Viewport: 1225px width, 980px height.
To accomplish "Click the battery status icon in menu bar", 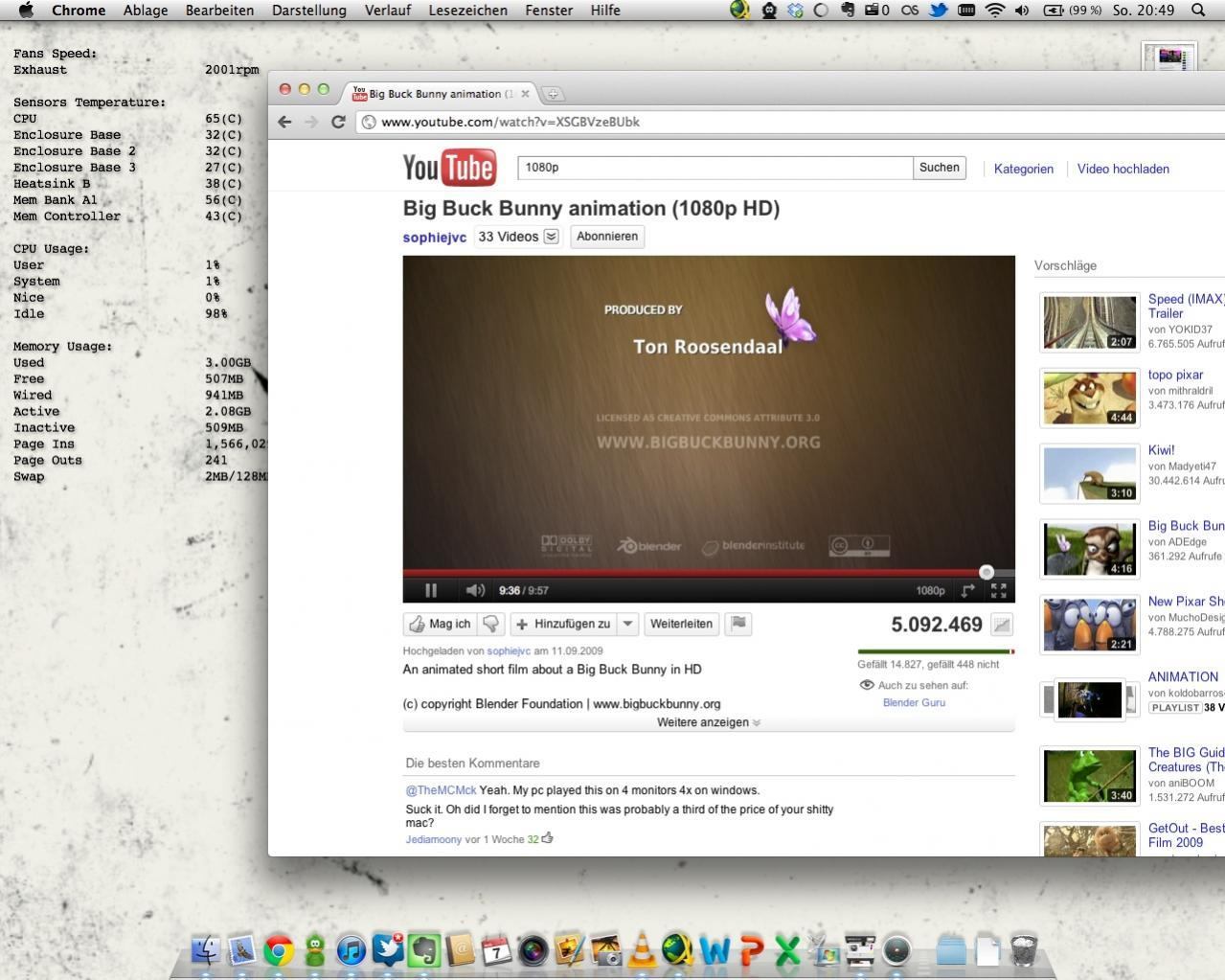I will [1054, 11].
